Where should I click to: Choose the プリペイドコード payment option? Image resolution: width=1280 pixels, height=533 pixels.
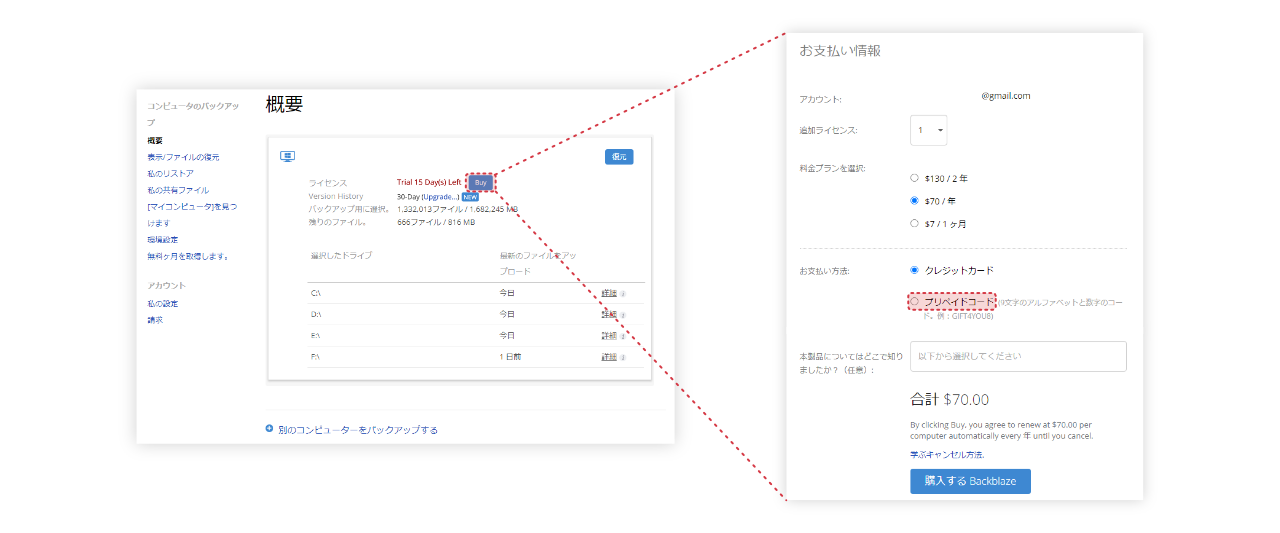click(x=914, y=301)
